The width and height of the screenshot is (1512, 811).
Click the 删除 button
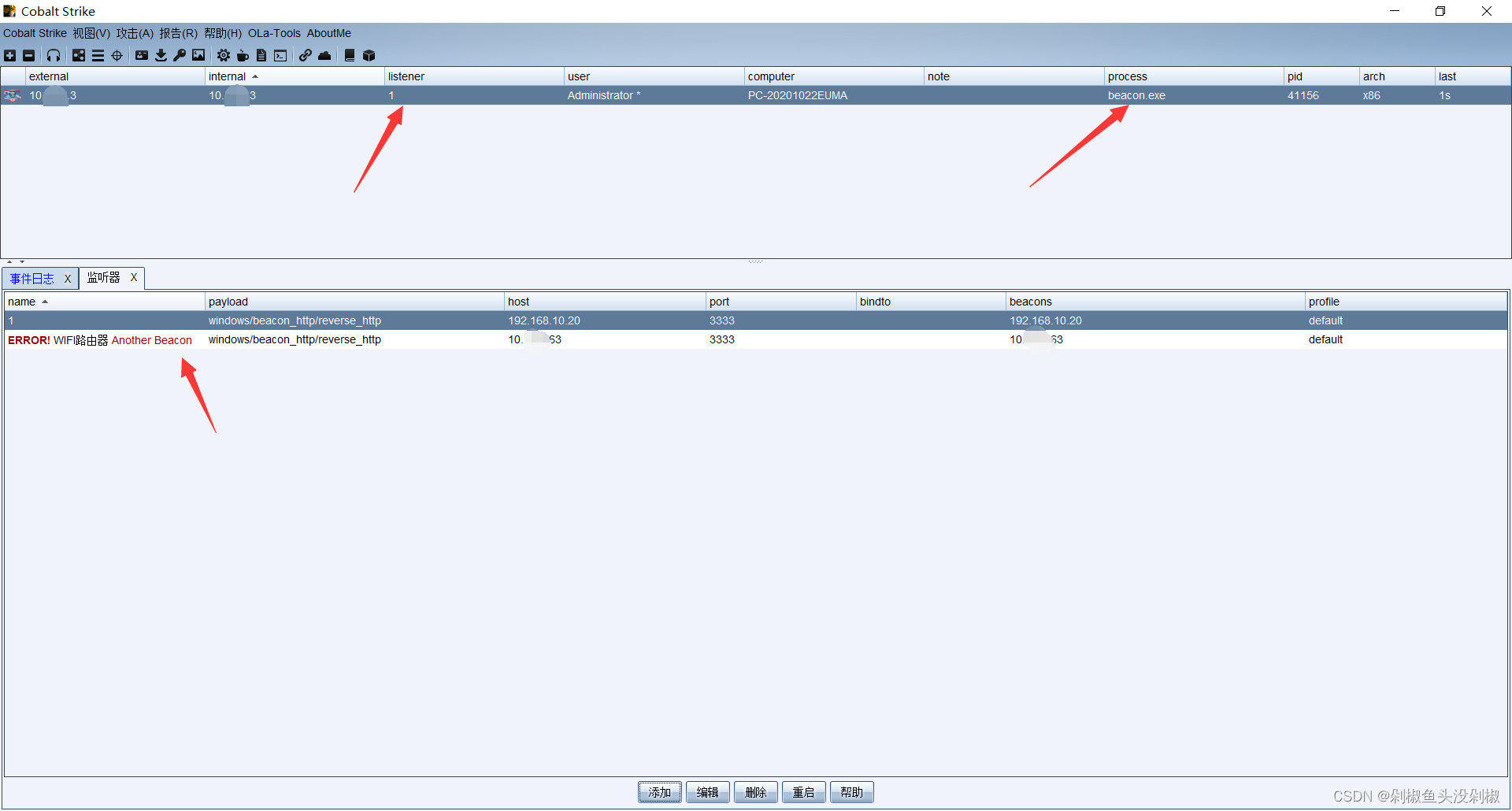756,792
